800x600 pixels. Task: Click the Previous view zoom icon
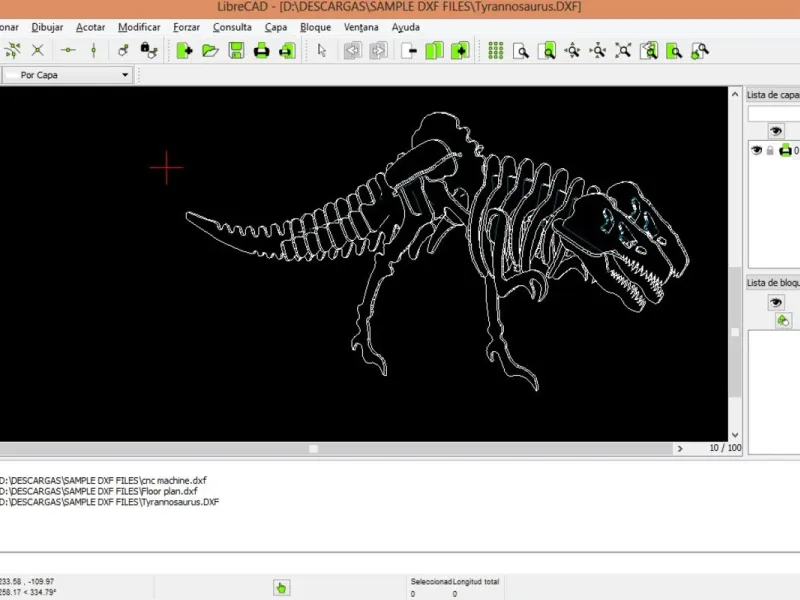click(x=648, y=51)
